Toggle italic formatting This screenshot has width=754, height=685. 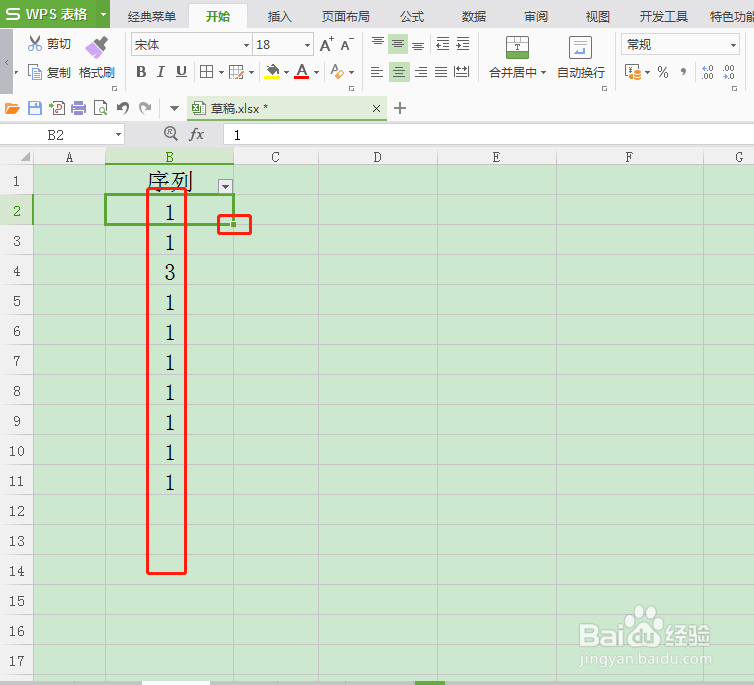pyautogui.click(x=161, y=72)
